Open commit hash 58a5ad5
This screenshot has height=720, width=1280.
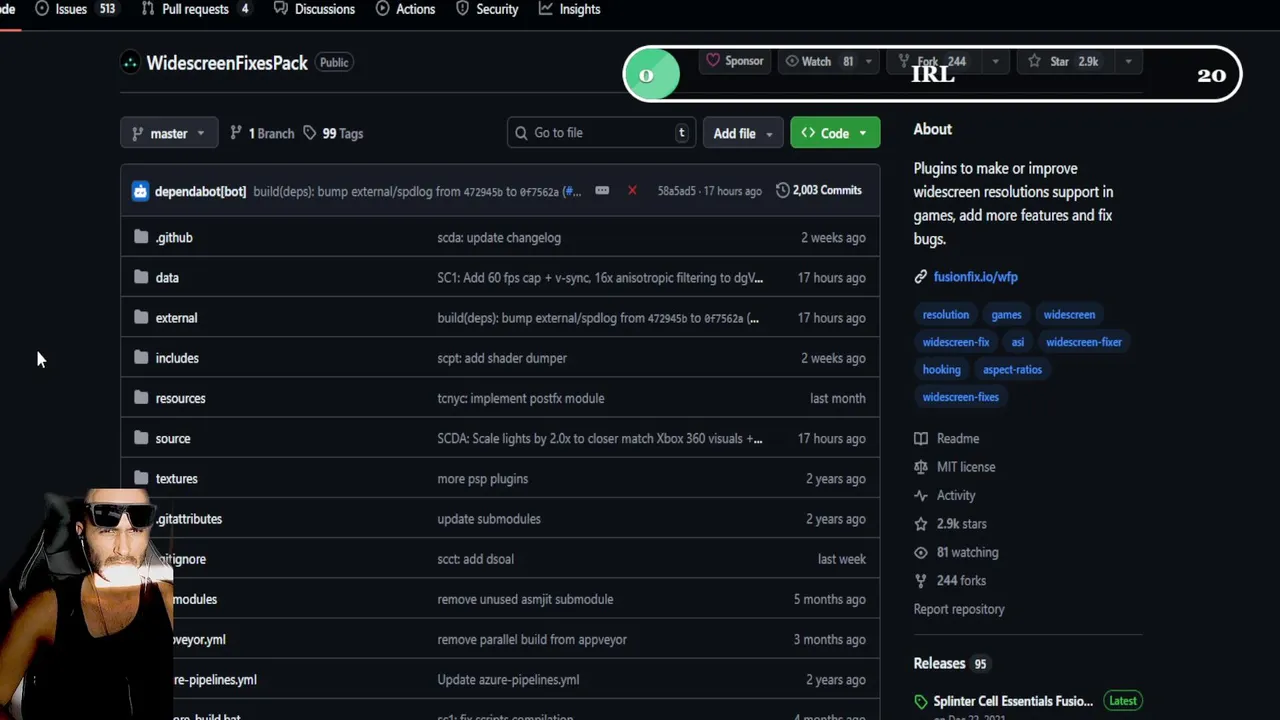click(x=676, y=190)
